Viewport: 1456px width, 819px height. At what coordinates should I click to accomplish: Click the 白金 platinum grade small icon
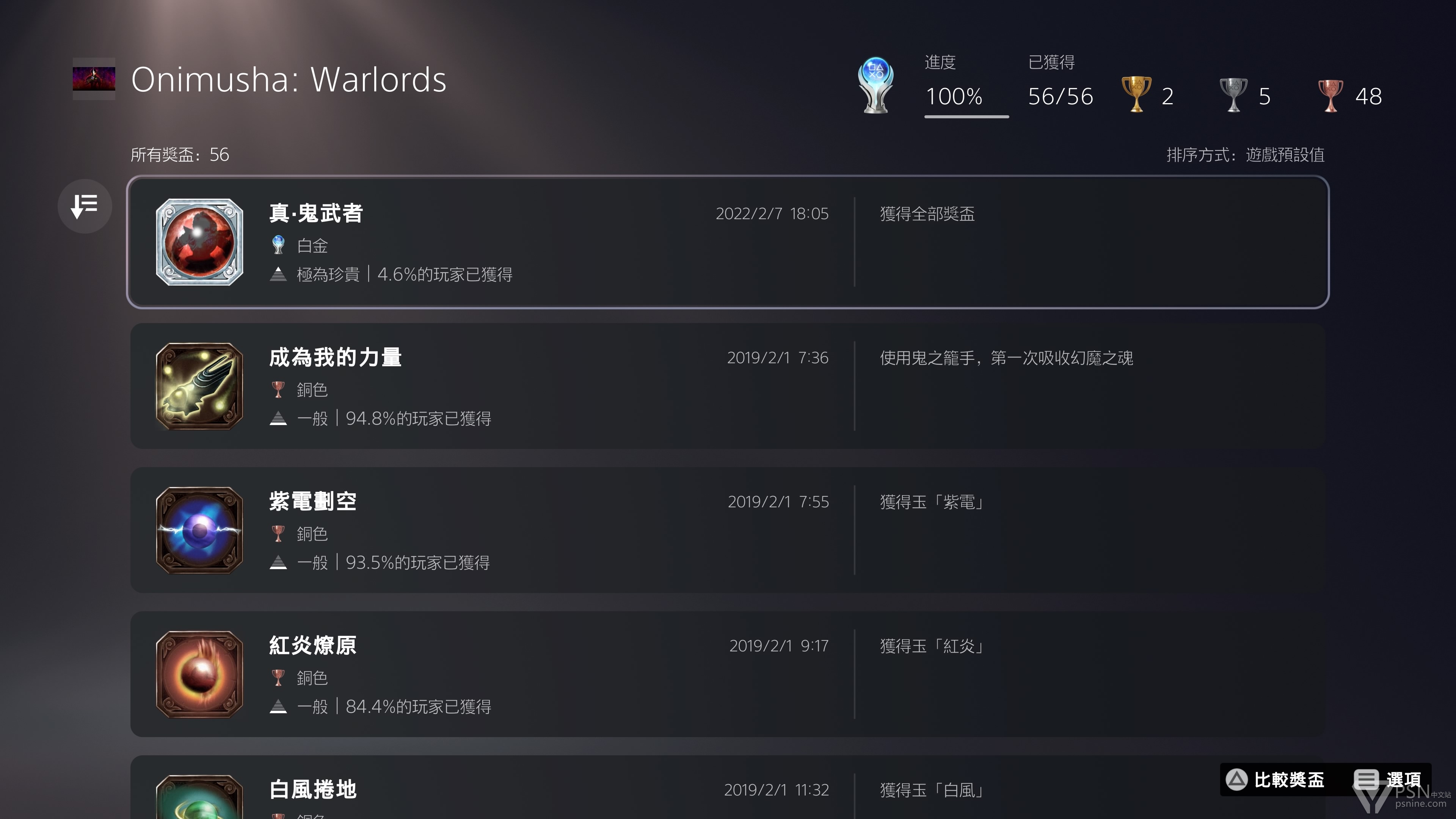coord(278,245)
